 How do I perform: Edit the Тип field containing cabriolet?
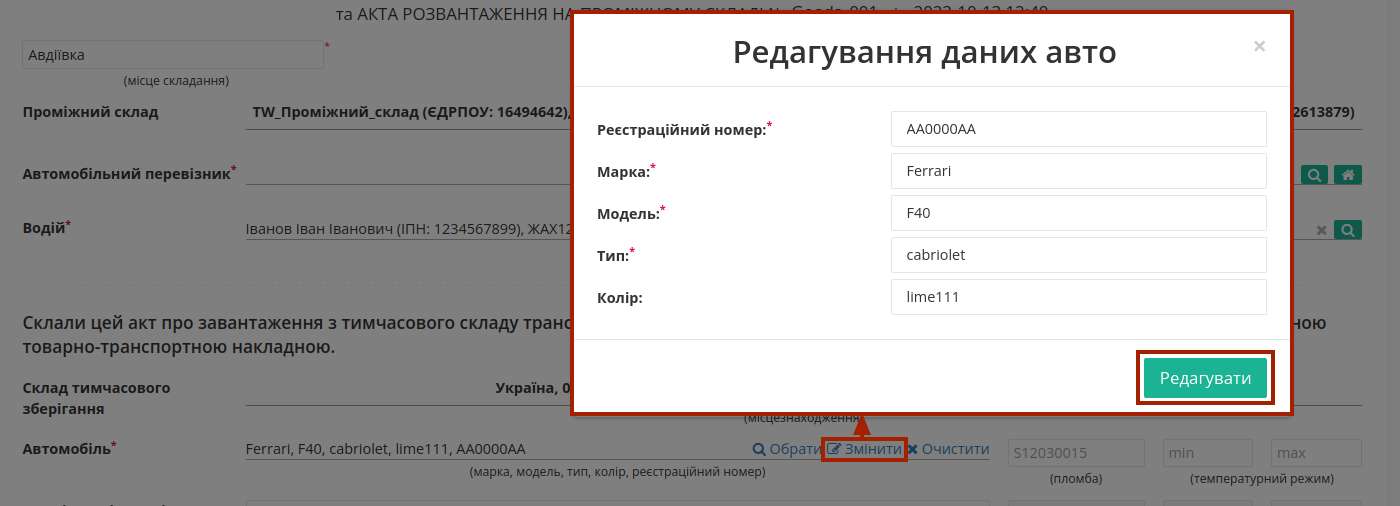1079,255
